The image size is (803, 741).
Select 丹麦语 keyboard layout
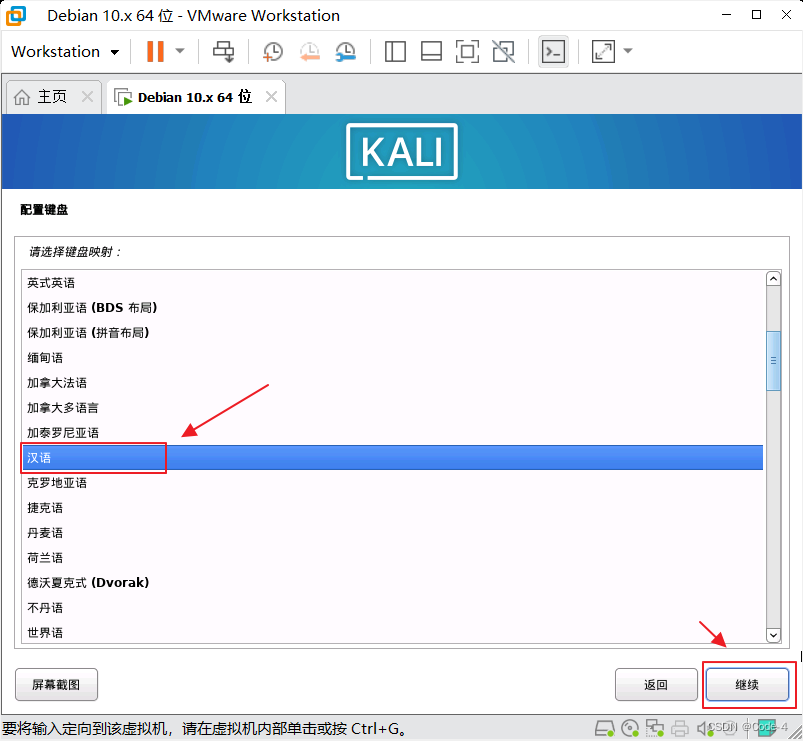pos(392,533)
